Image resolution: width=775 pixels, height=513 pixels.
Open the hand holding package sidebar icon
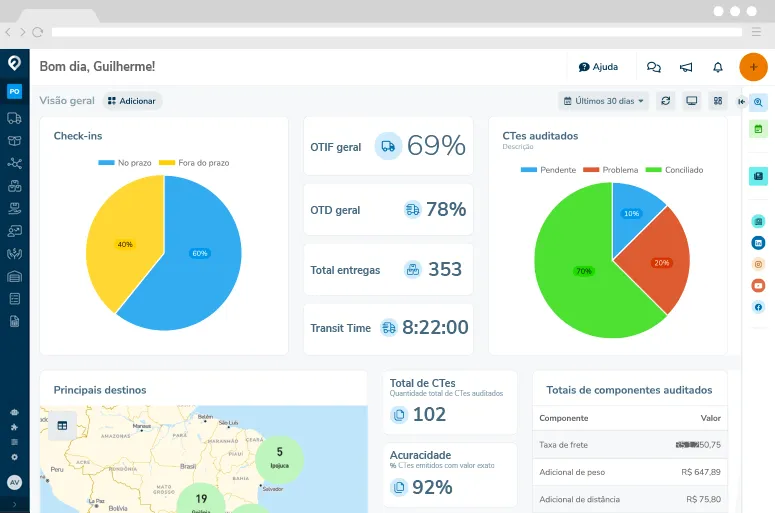(14, 209)
